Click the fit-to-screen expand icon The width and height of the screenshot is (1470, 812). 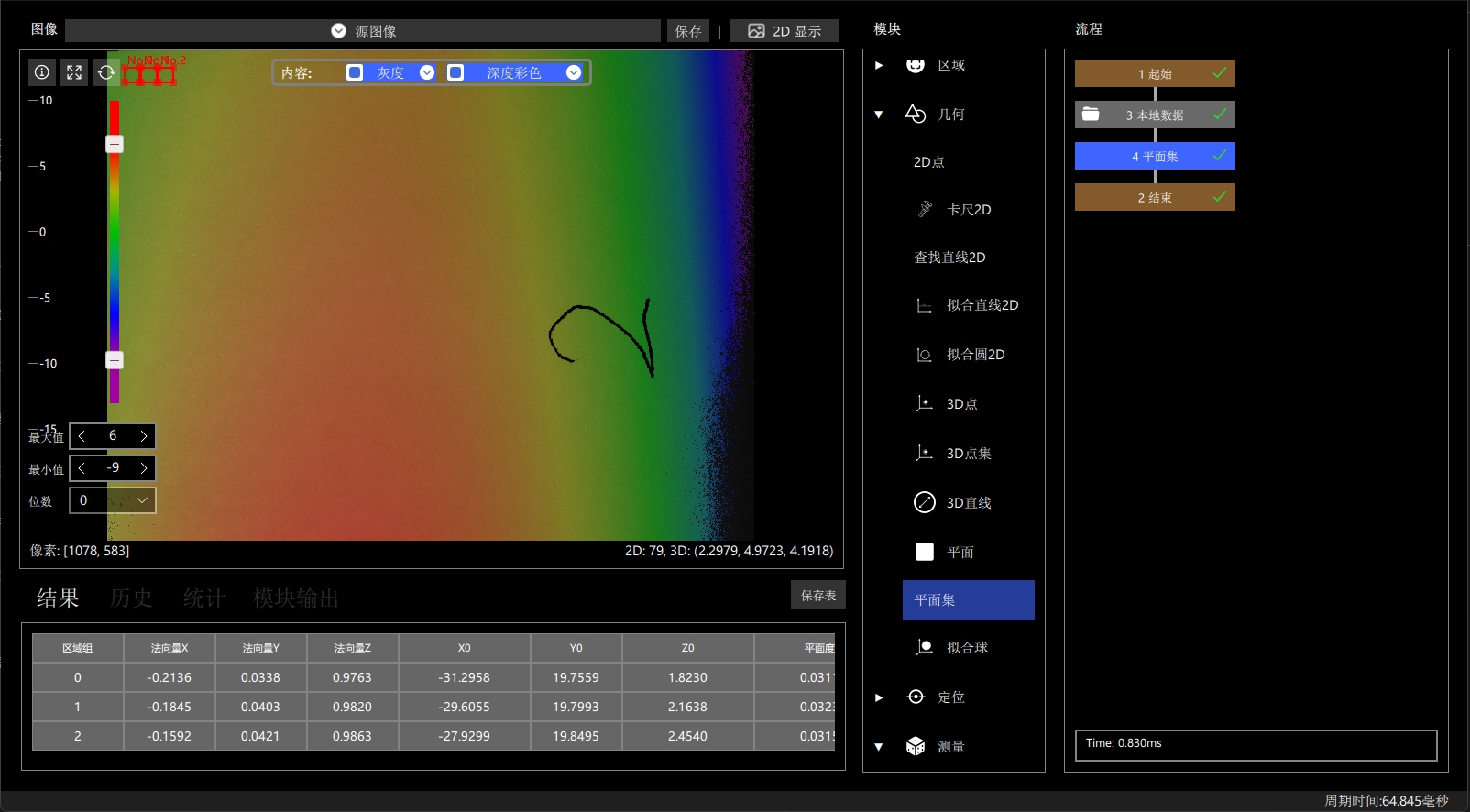pos(74,72)
